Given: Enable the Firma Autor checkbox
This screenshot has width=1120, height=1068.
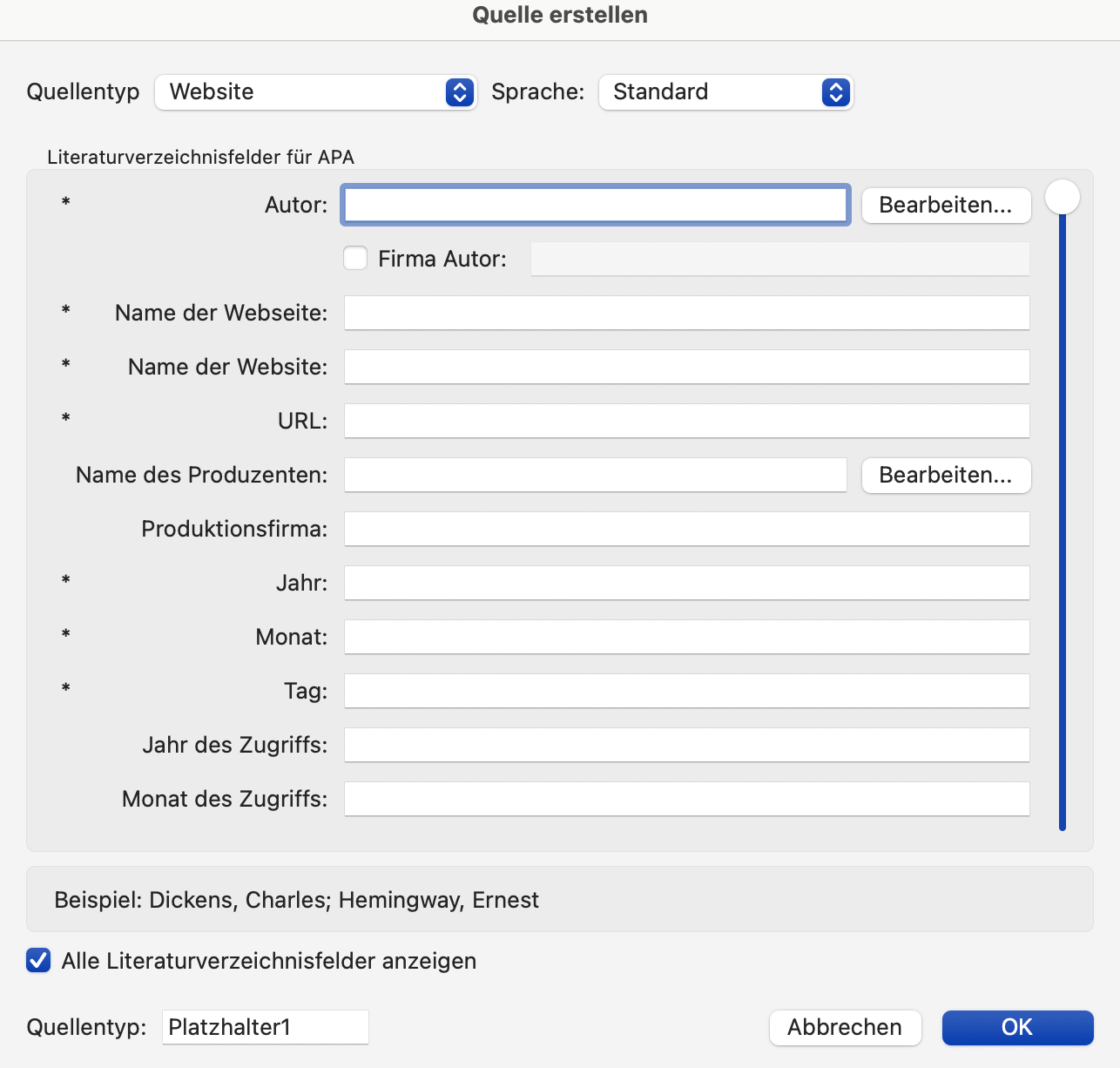Looking at the screenshot, I should (x=355, y=259).
